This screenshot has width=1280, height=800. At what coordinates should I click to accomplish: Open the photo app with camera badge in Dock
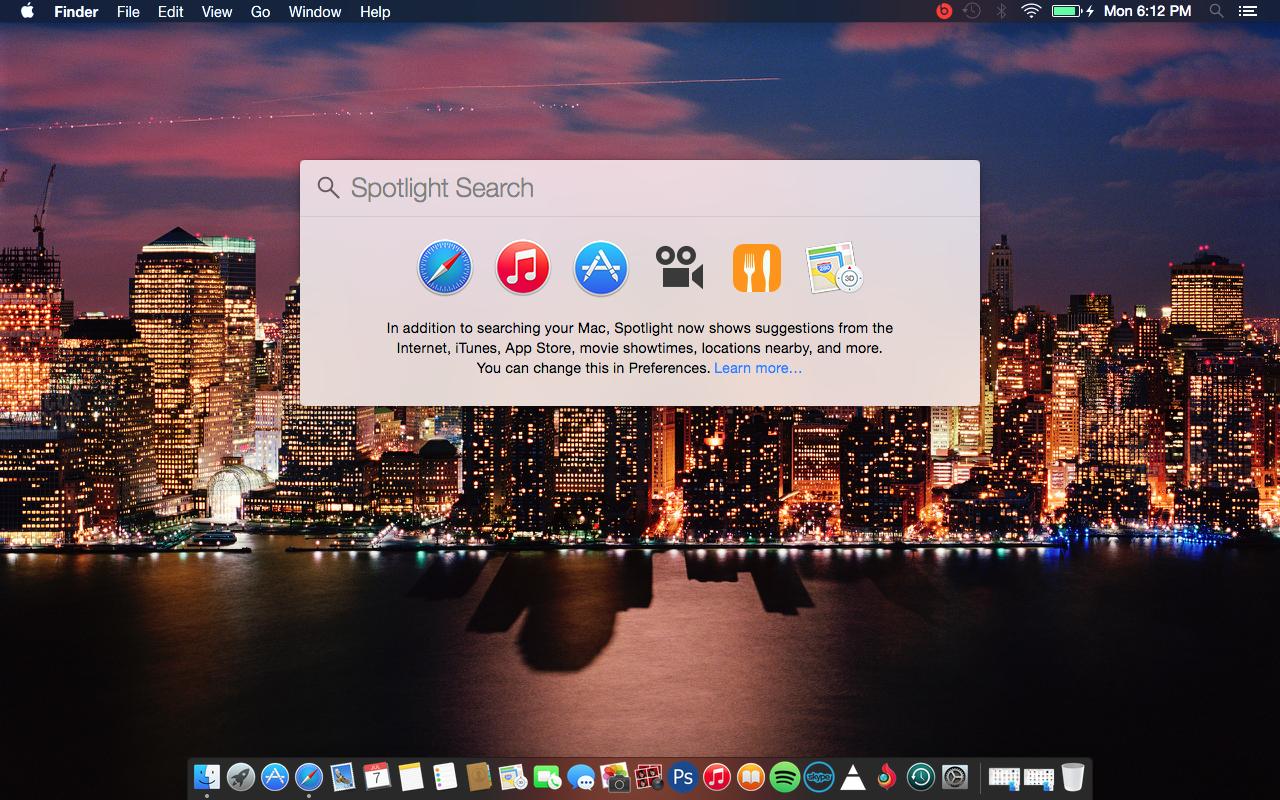615,776
